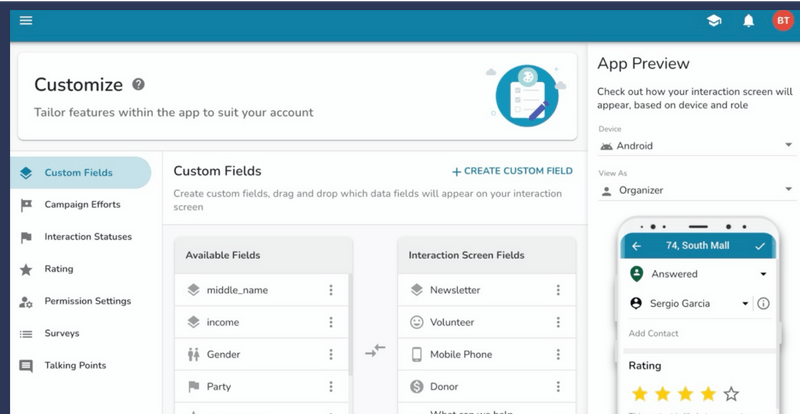Select the Newsletter interaction screen field
The image size is (800, 414).
click(x=455, y=290)
